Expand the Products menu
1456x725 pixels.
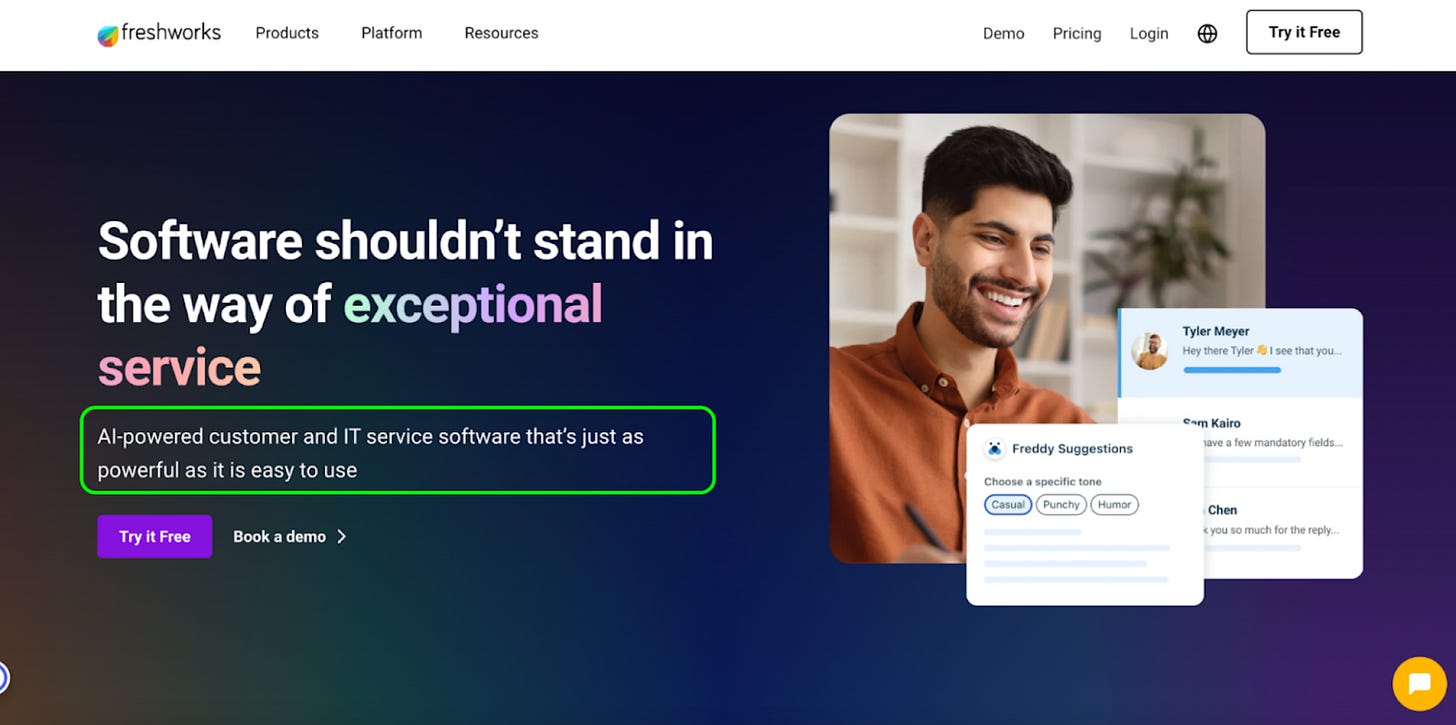pyautogui.click(x=287, y=33)
